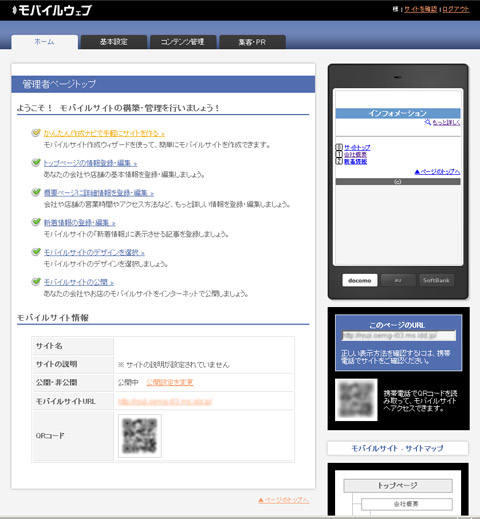Screen dimensions: 480x519
Task: Click the magnifier icon near もっと詳しく
Action: (x=427, y=122)
